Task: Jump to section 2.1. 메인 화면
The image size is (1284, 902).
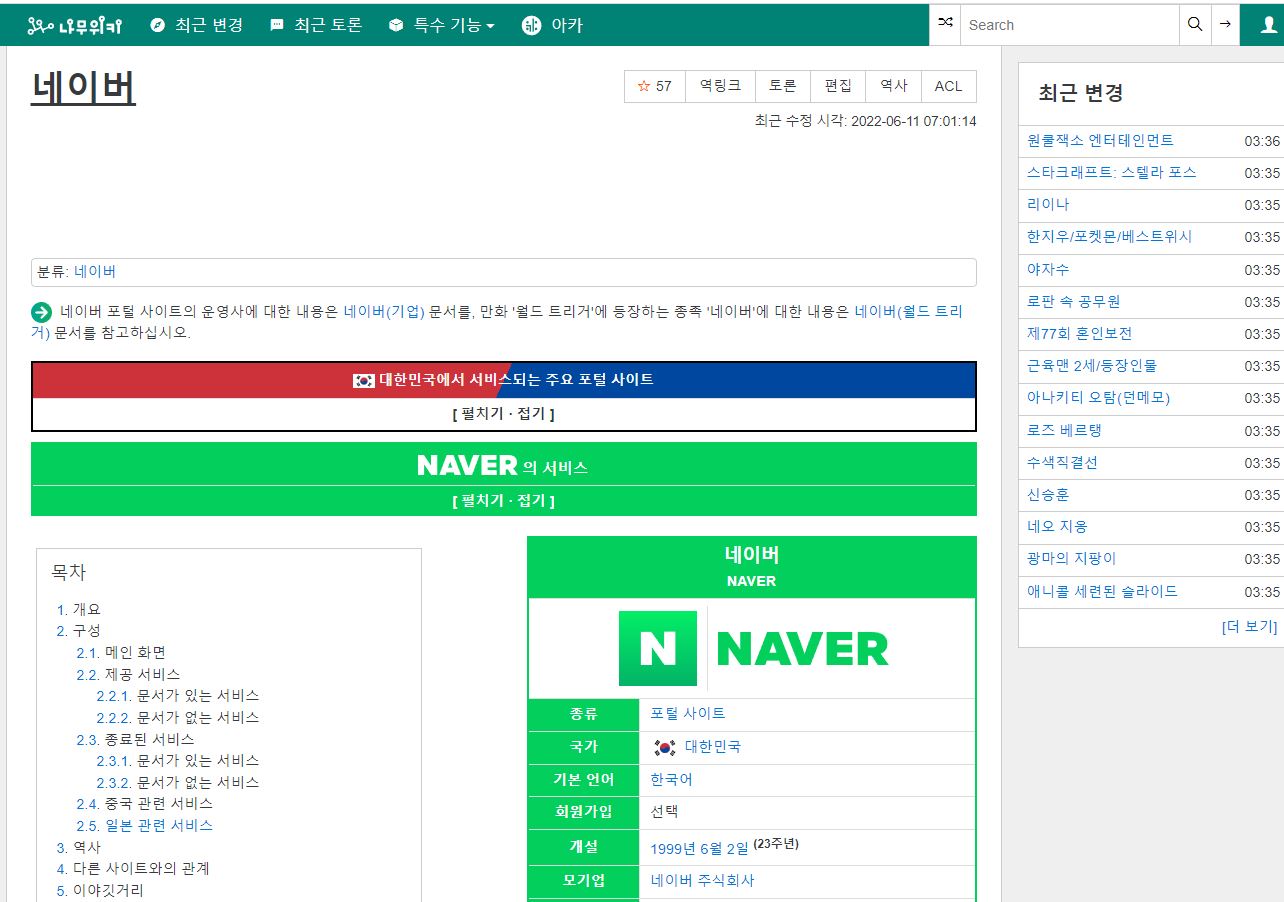Action: 121,652
